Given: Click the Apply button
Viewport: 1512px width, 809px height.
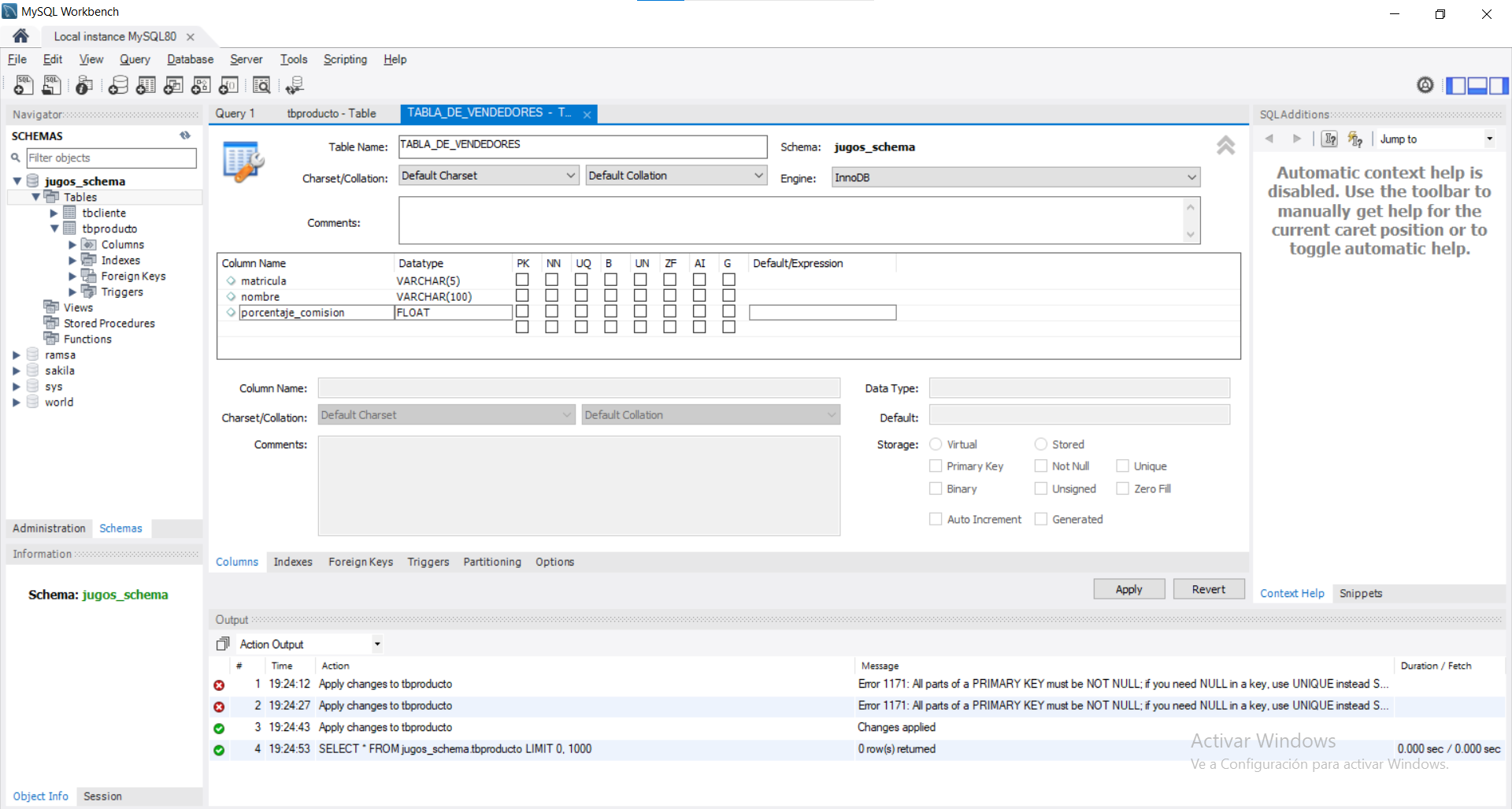Looking at the screenshot, I should coord(1128,588).
